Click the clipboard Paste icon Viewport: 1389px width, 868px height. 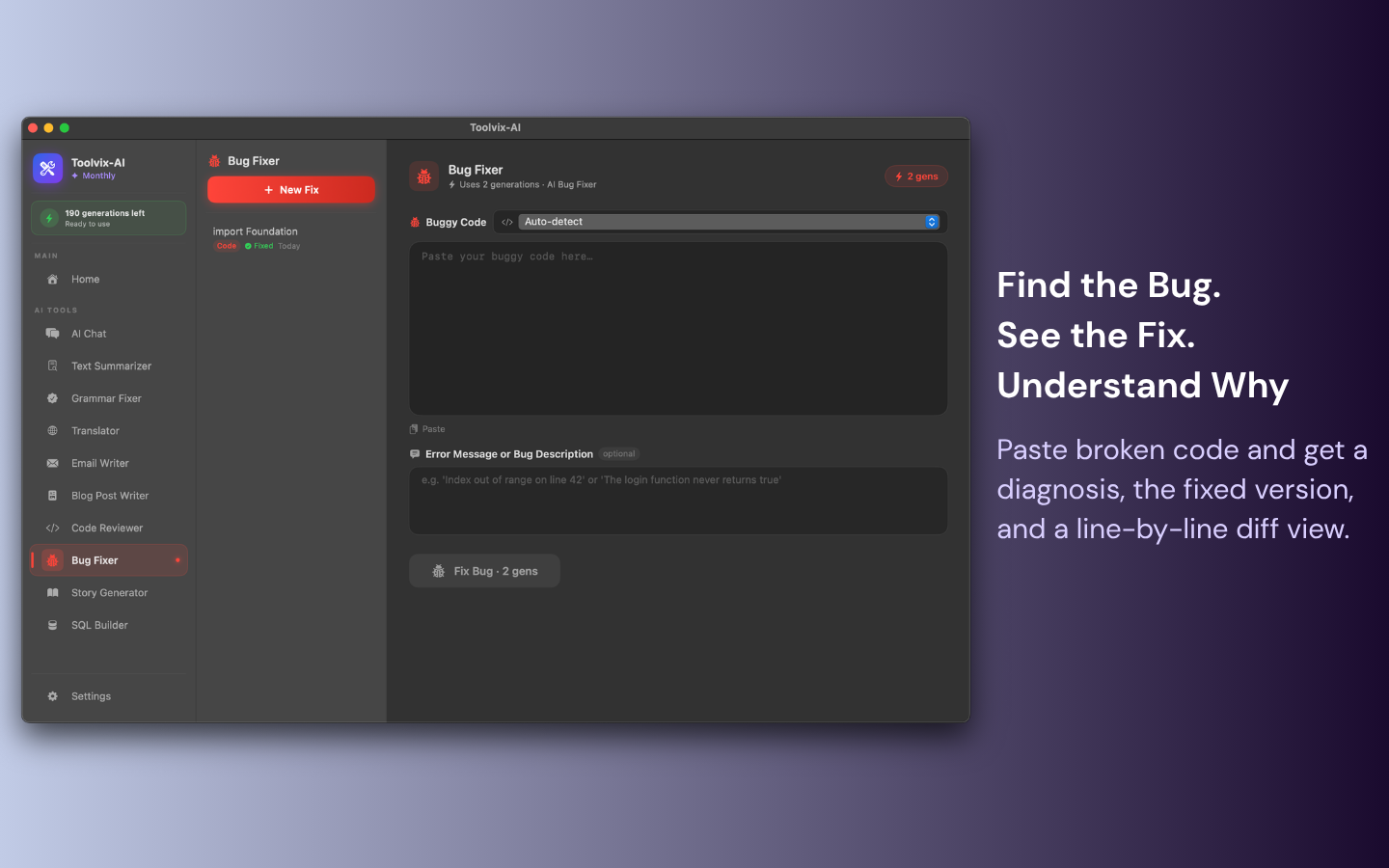(414, 429)
